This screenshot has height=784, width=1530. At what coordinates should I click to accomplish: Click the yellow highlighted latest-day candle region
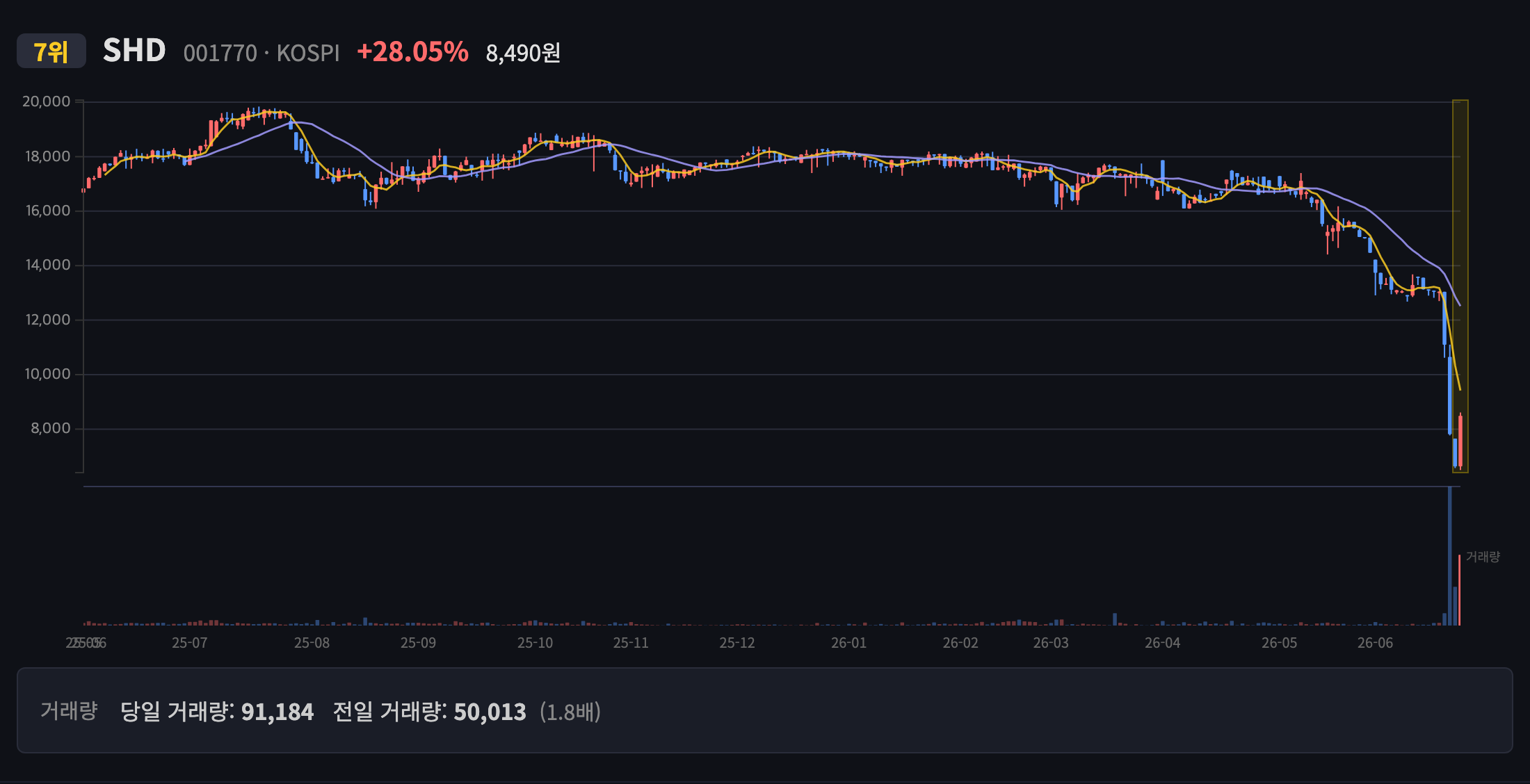[1460, 286]
